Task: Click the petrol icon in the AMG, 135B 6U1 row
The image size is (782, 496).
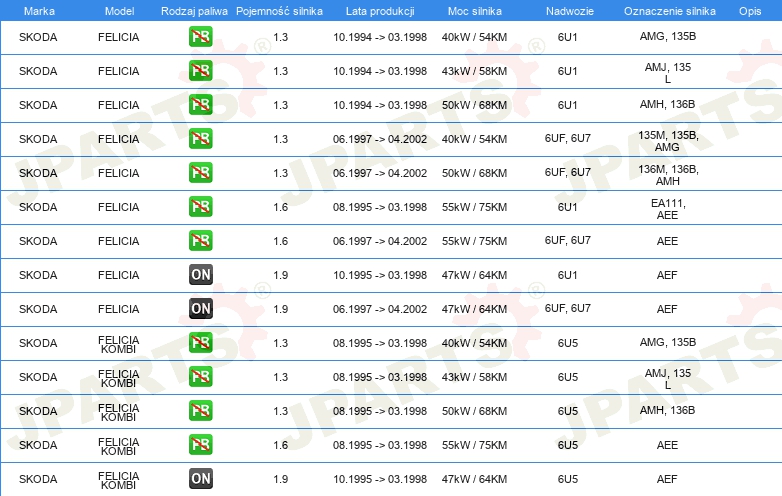Action: pyautogui.click(x=200, y=37)
